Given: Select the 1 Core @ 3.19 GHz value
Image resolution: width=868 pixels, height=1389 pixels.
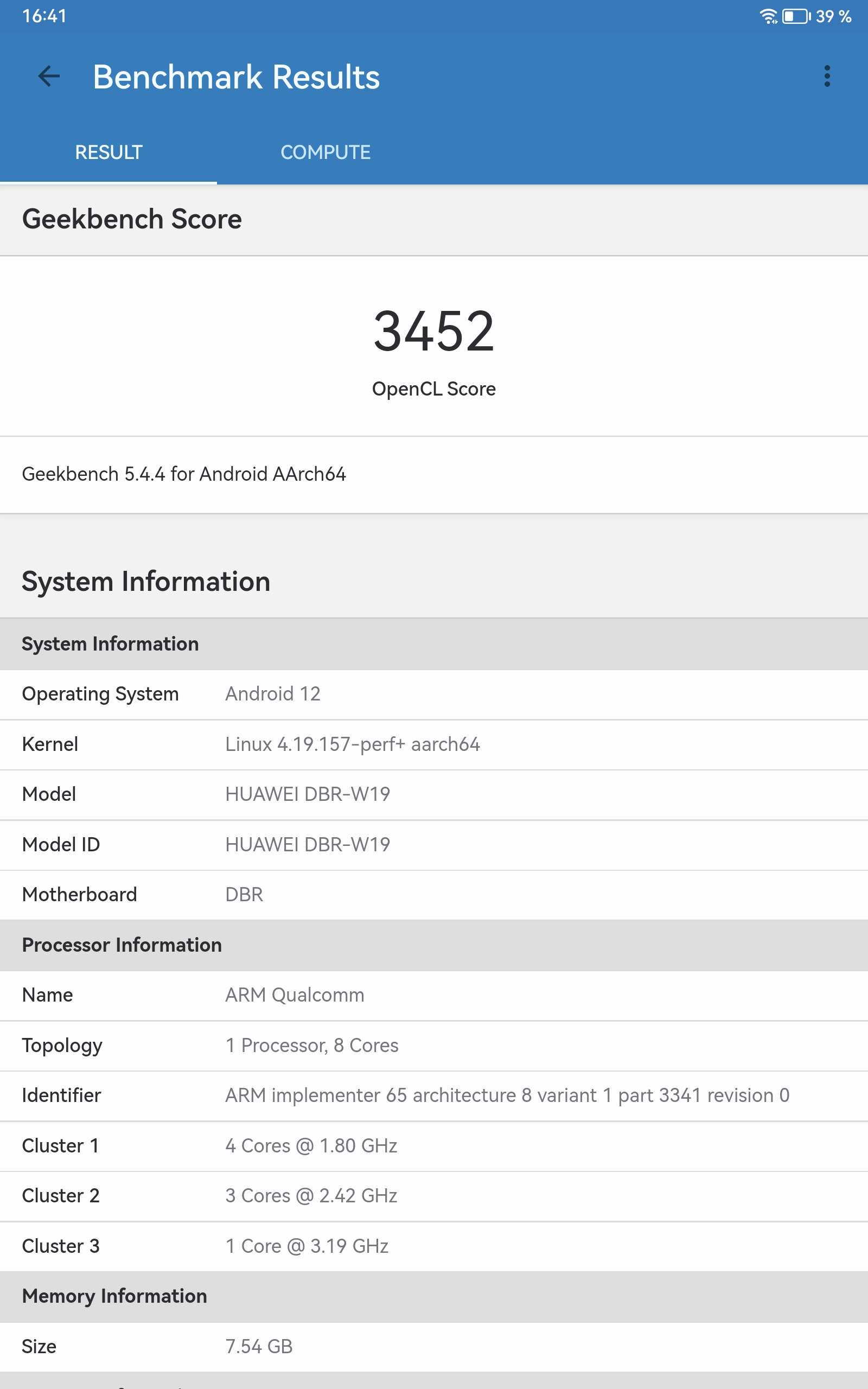Looking at the screenshot, I should point(307,1247).
